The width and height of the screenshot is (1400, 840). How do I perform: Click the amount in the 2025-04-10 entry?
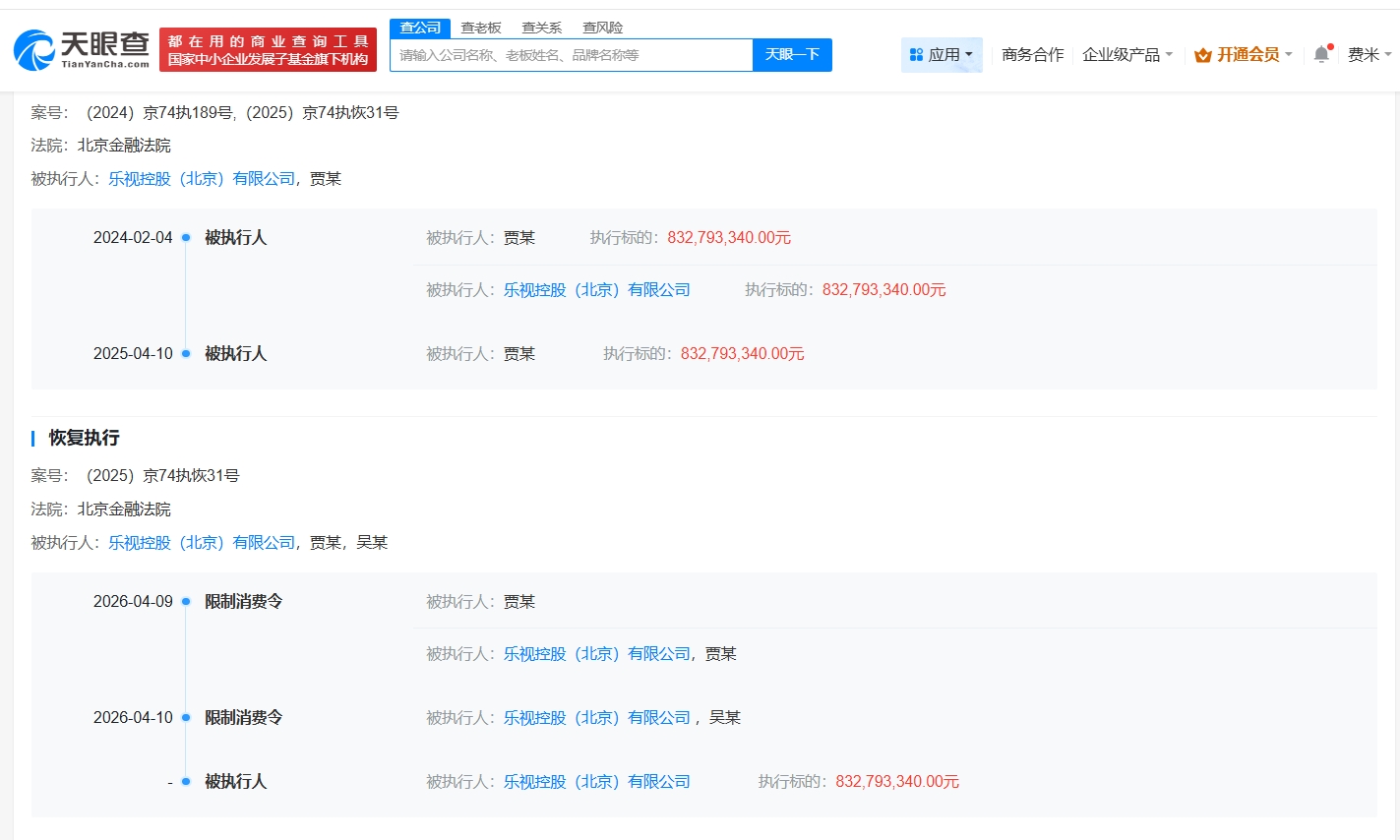coord(743,354)
